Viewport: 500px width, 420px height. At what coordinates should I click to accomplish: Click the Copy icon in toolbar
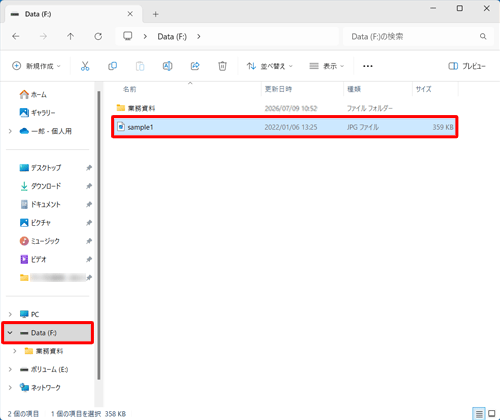pyautogui.click(x=113, y=66)
